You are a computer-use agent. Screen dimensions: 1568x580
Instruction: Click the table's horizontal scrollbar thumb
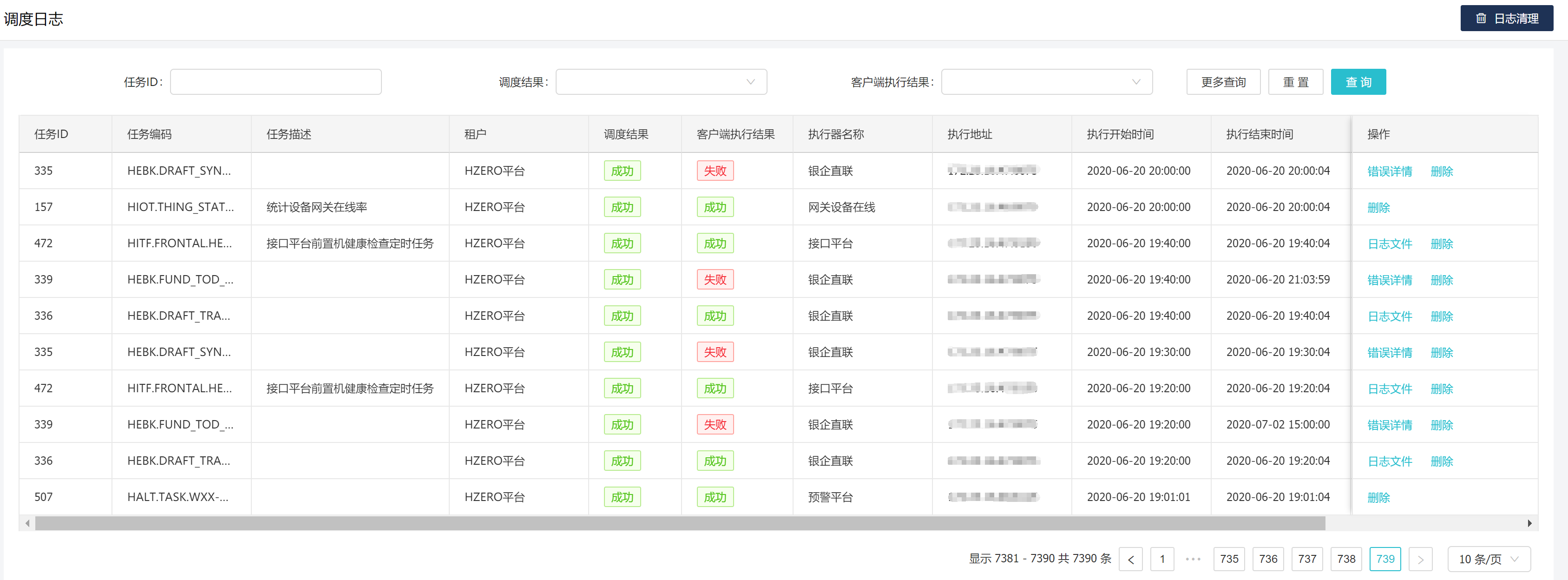coord(680,523)
